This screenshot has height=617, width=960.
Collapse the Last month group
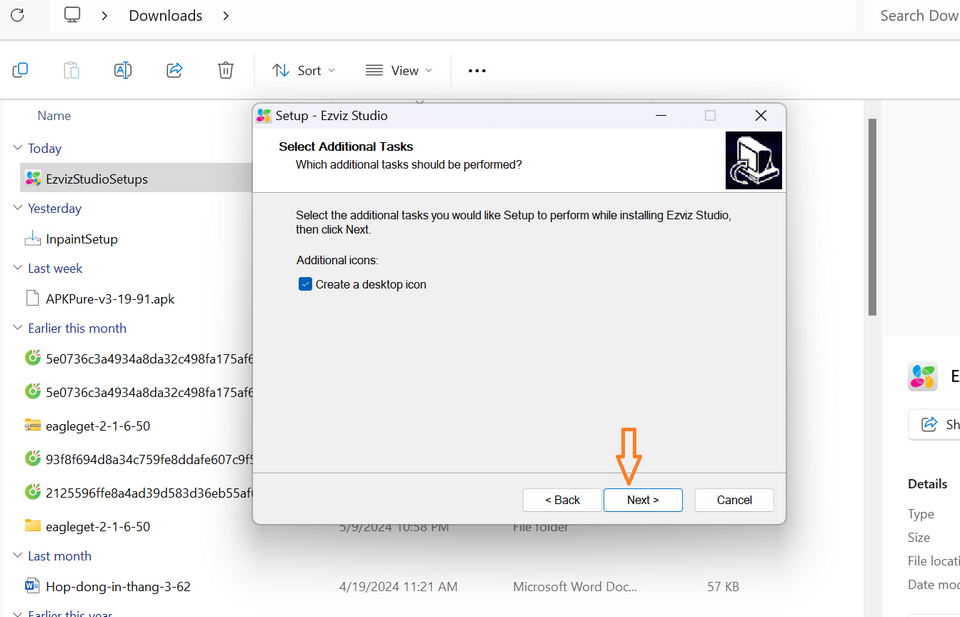18,555
